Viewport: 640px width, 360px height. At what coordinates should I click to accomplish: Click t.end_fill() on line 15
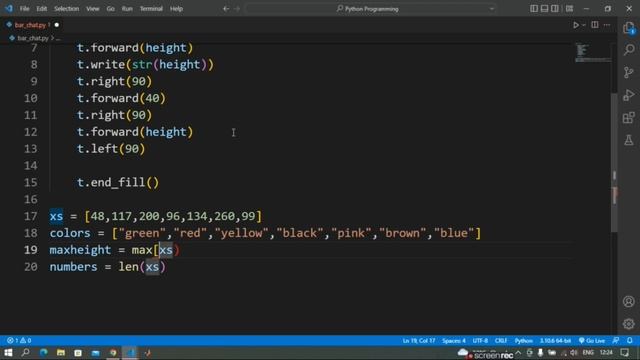pyautogui.click(x=118, y=182)
